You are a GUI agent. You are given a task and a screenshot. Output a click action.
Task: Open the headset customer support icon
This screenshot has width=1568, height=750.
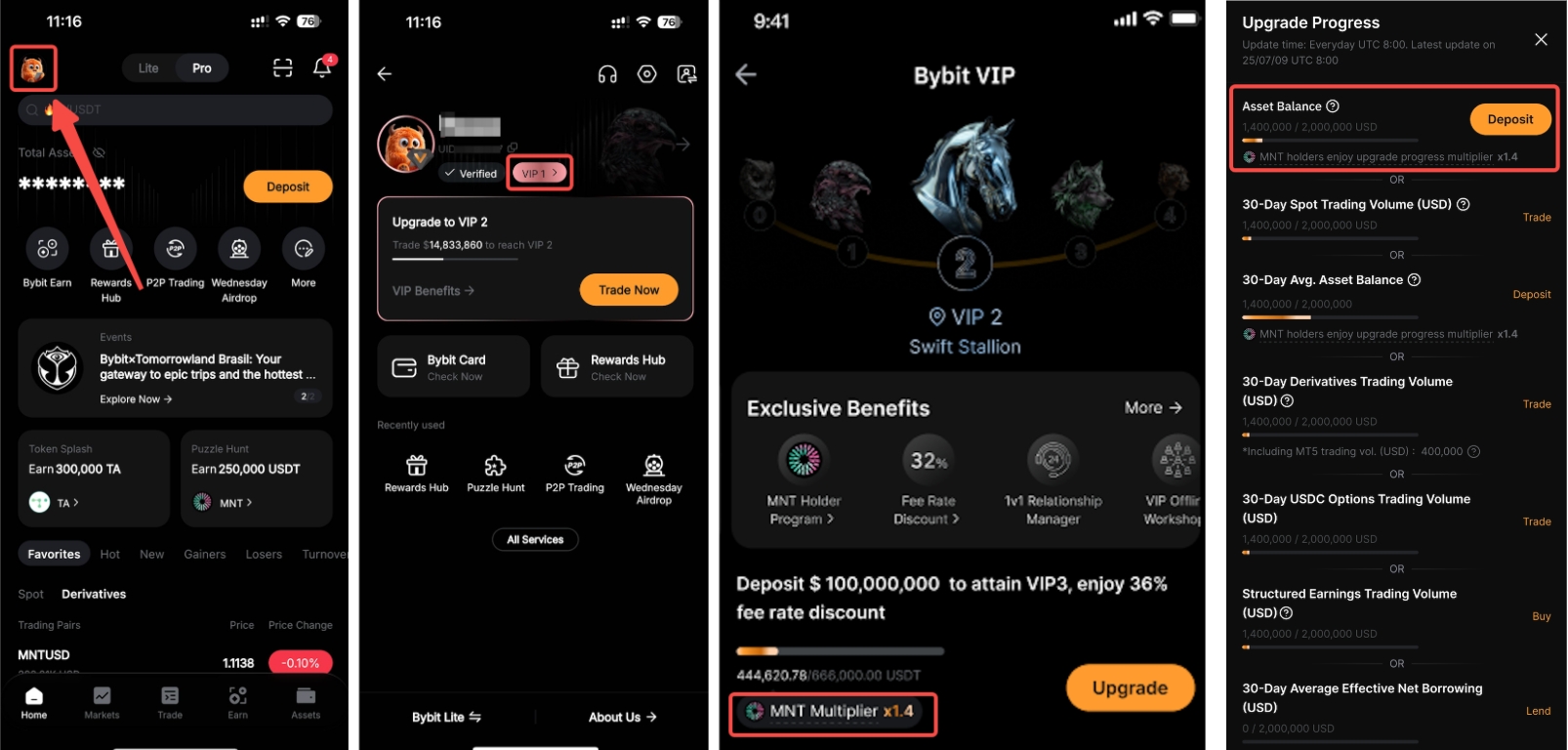pos(607,74)
